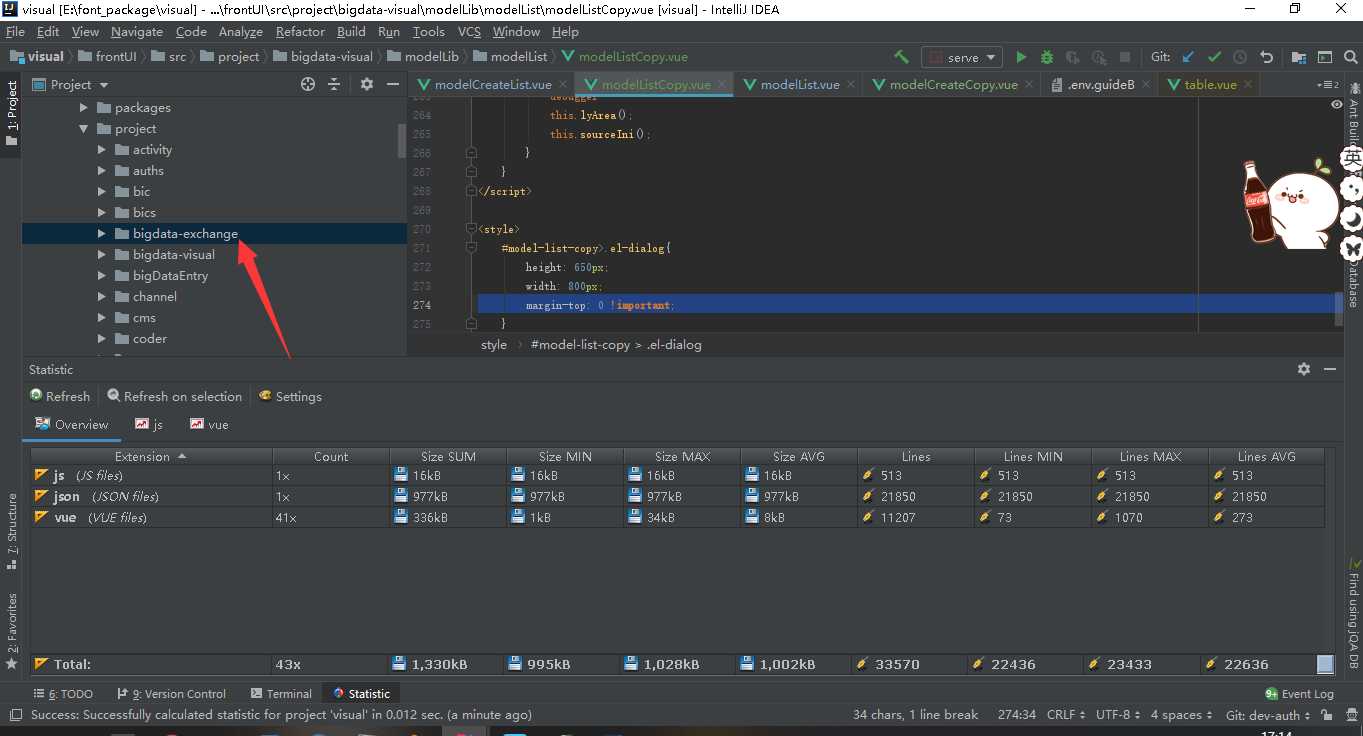Select the js (JS files) row

(678, 475)
